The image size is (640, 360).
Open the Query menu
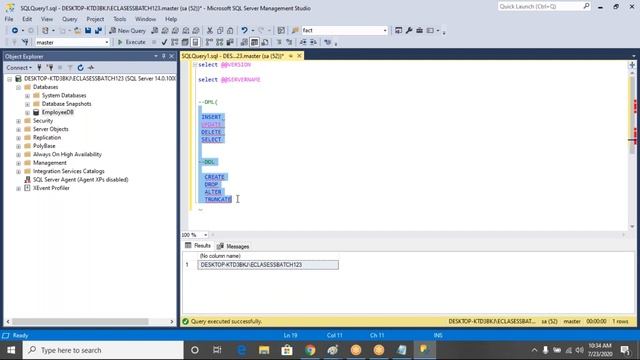pyautogui.click(x=69, y=19)
